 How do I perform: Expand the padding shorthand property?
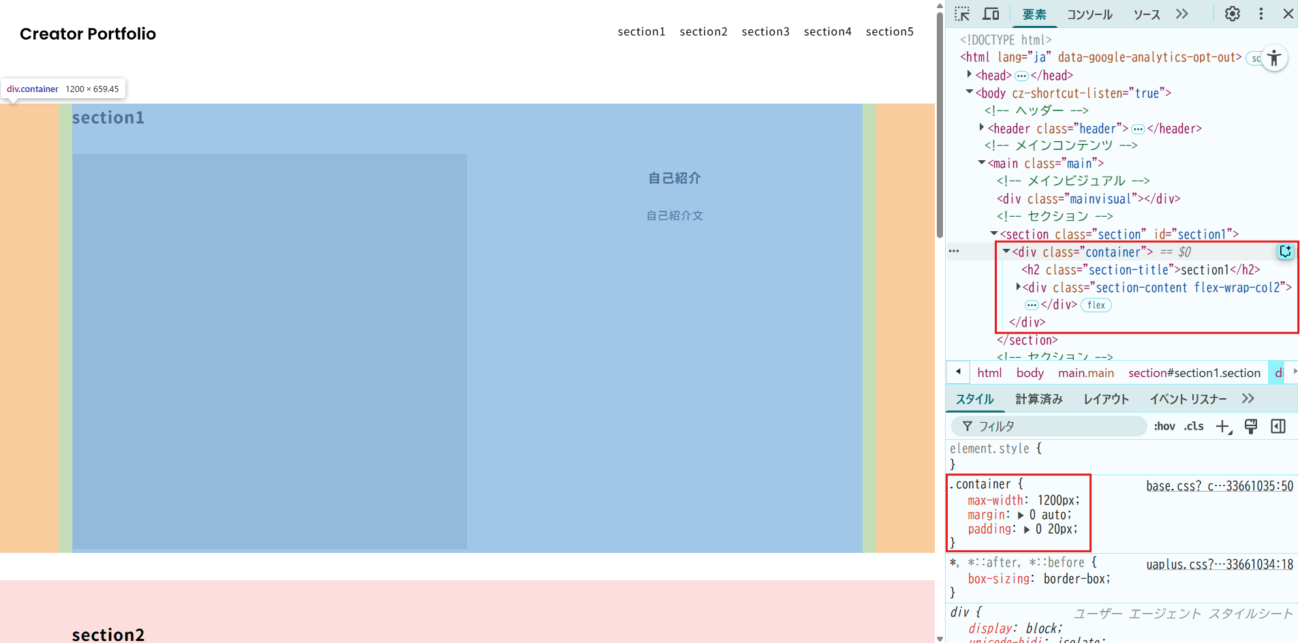coord(1027,530)
